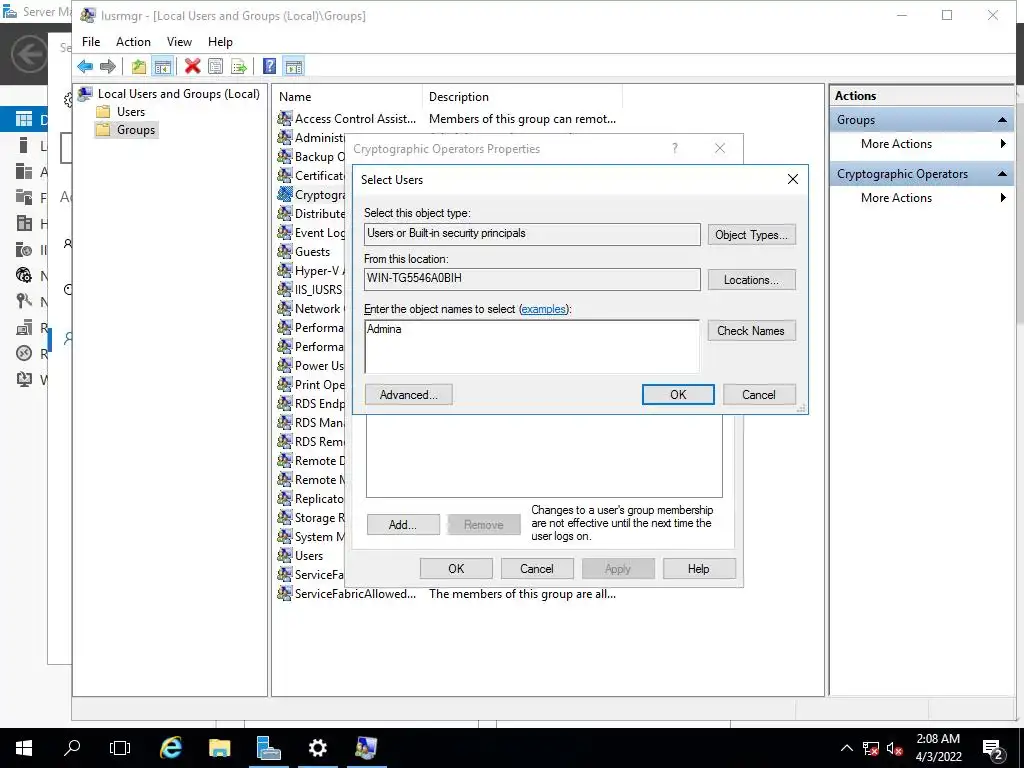Click the Forward arrow in lusrmgr toolbar
The image size is (1024, 768).
click(x=108, y=66)
